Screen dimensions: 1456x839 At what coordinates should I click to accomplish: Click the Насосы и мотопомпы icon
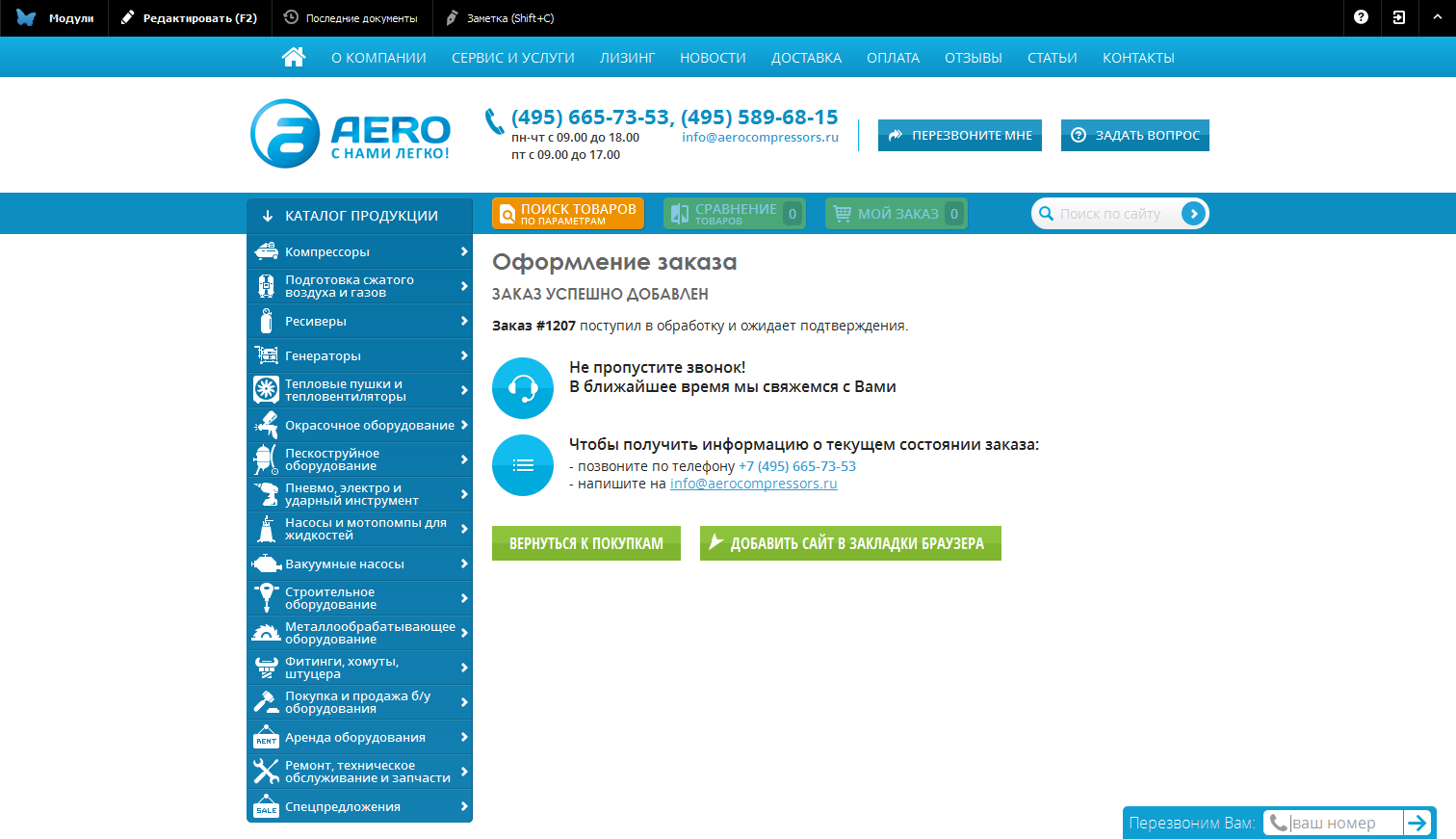click(x=266, y=529)
